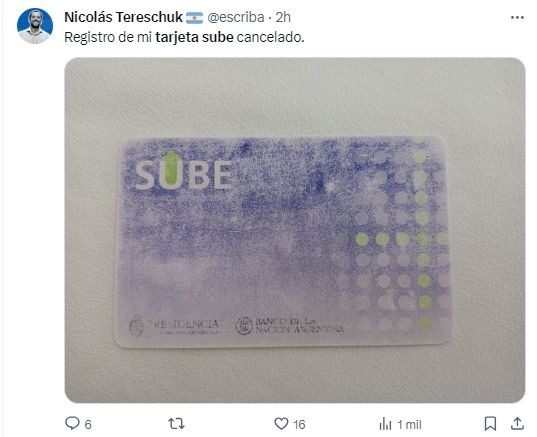The width and height of the screenshot is (537, 437).
Task: Click the Argentina flag emoji beside name
Action: [x=195, y=18]
